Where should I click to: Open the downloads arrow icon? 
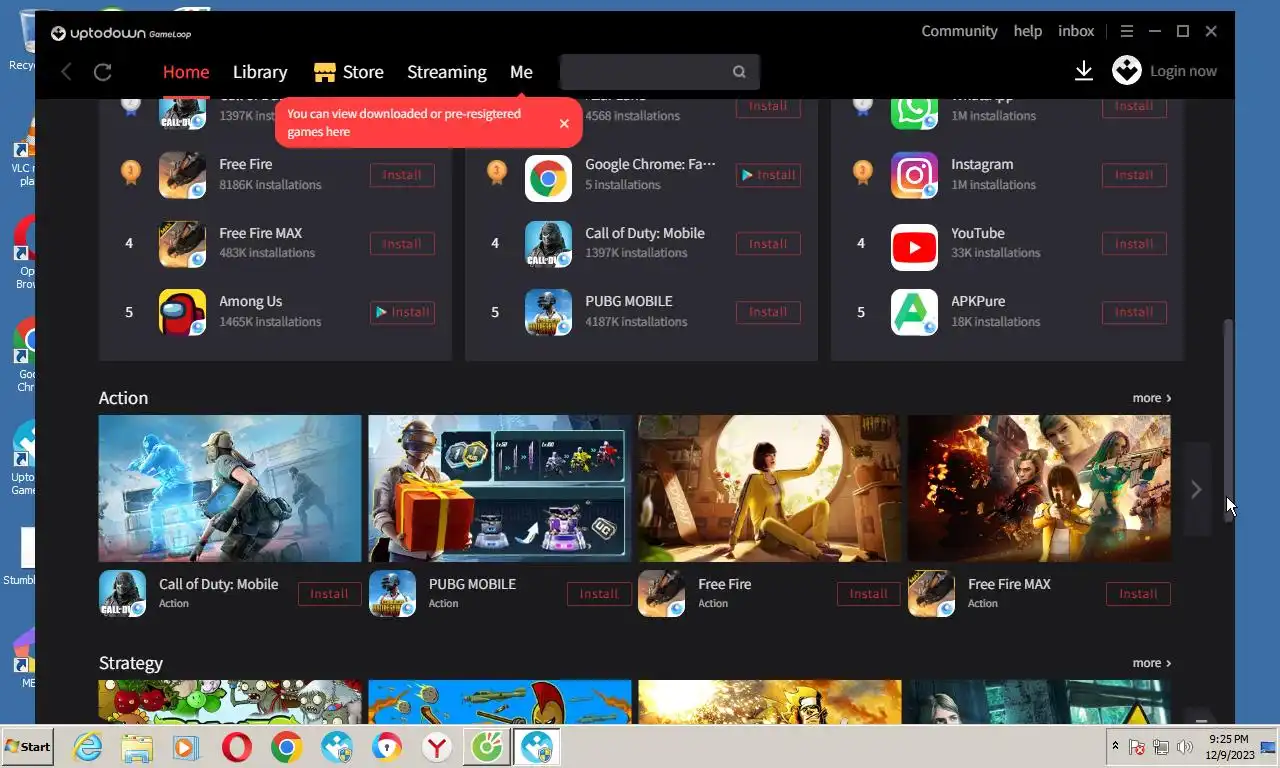point(1083,71)
